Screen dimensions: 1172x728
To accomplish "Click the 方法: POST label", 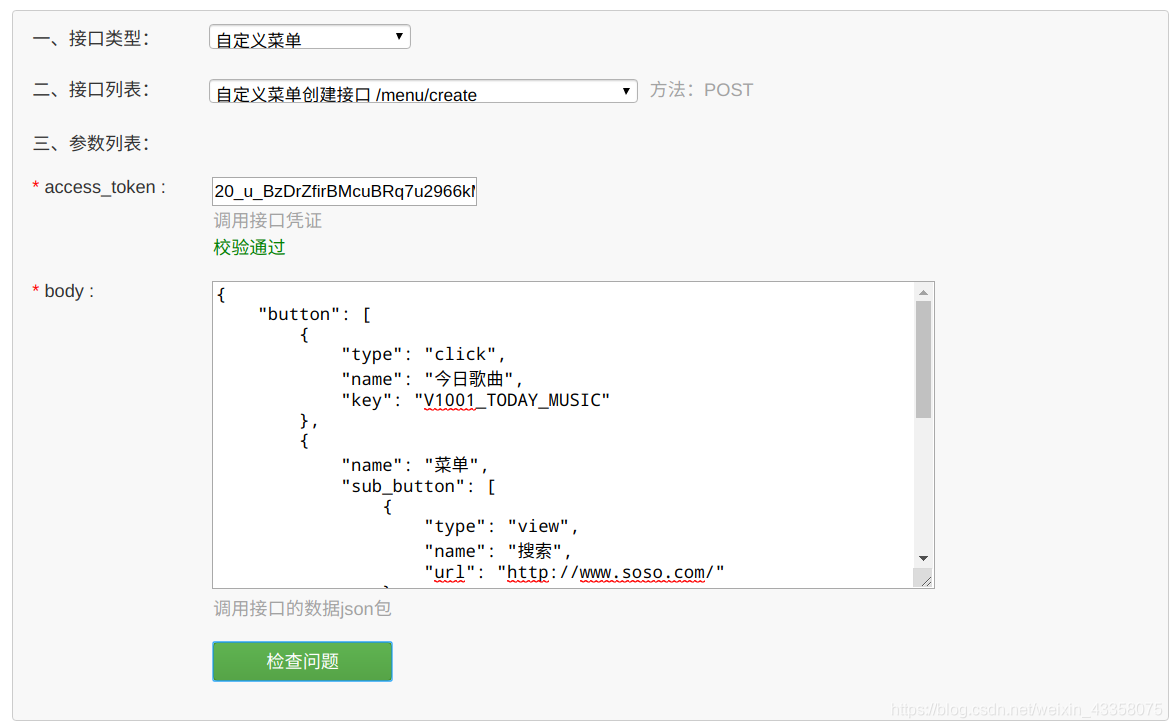I will click(x=701, y=90).
